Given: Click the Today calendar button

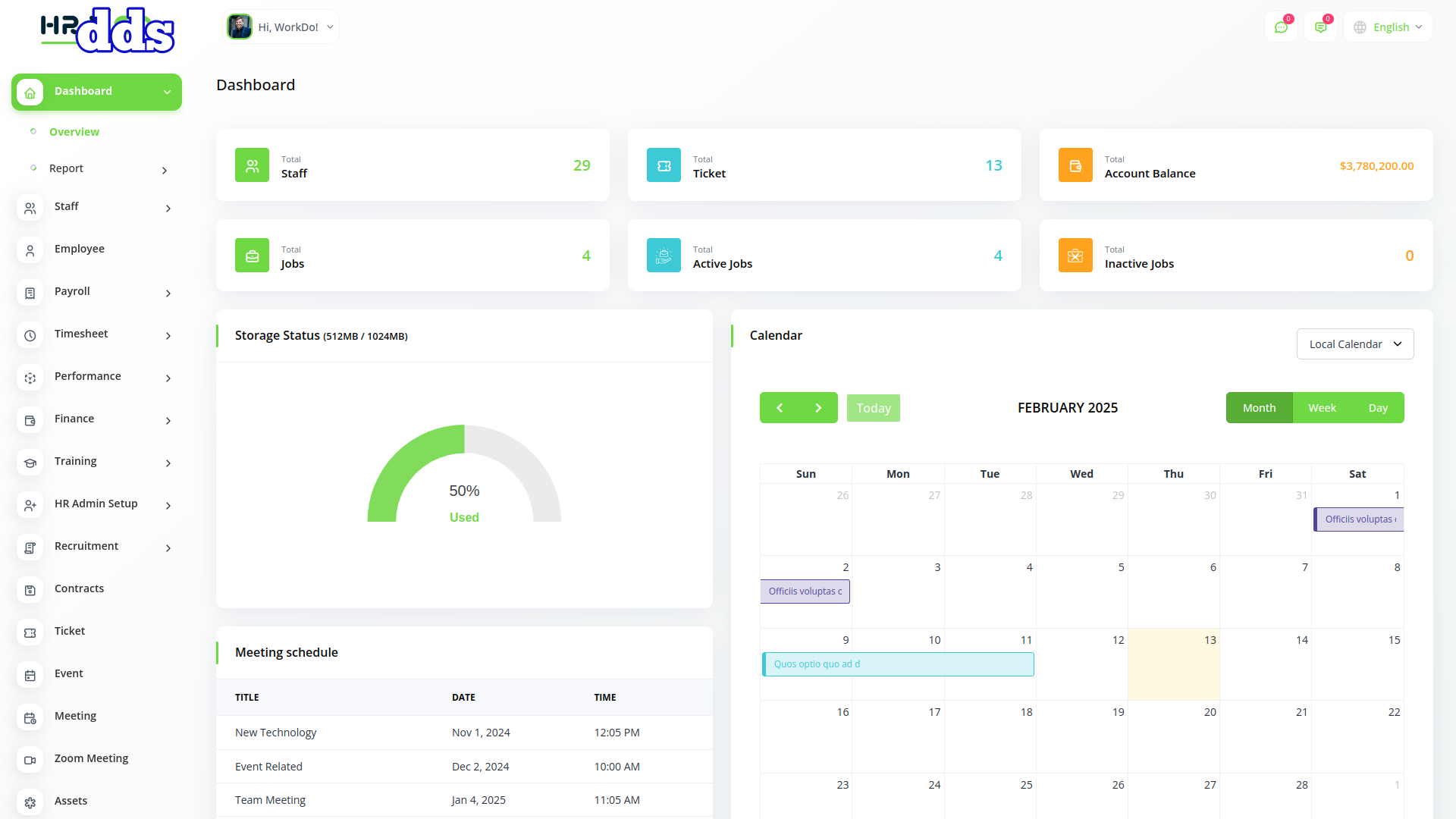Looking at the screenshot, I should tap(873, 408).
